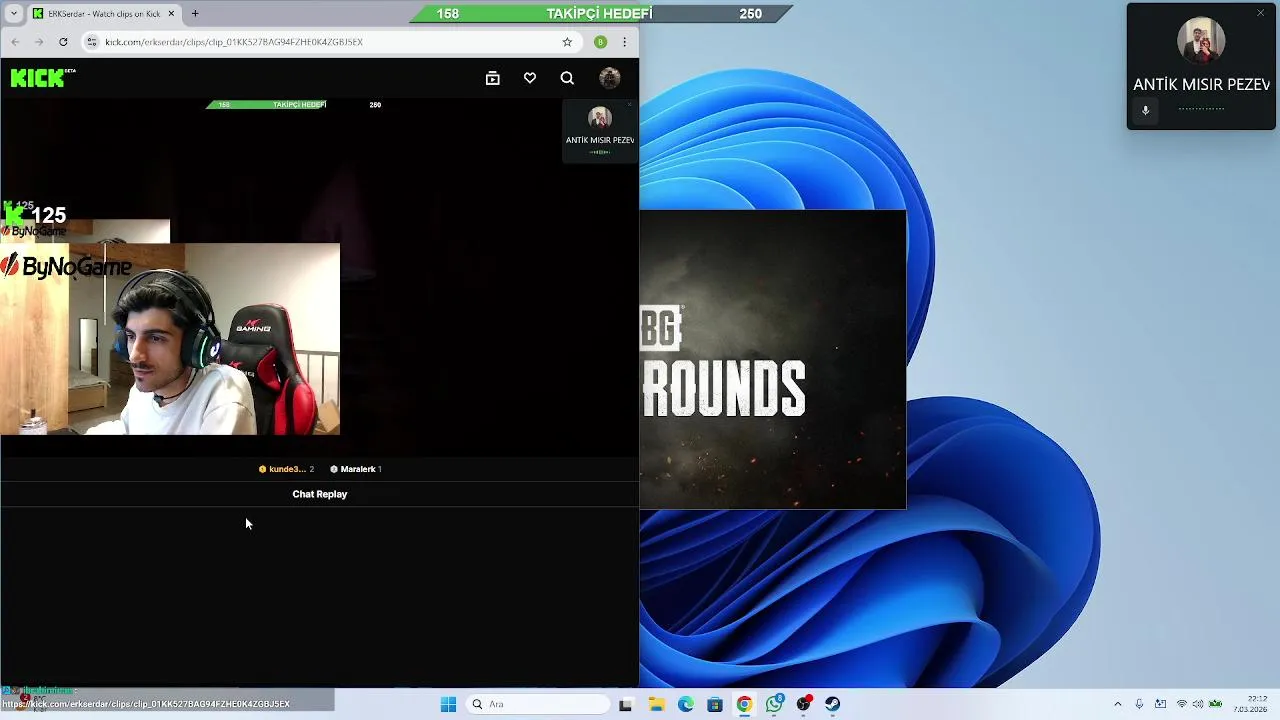Screen dimensions: 1280x720
Task: Open the volume speaker tray icon
Action: [1198, 704]
